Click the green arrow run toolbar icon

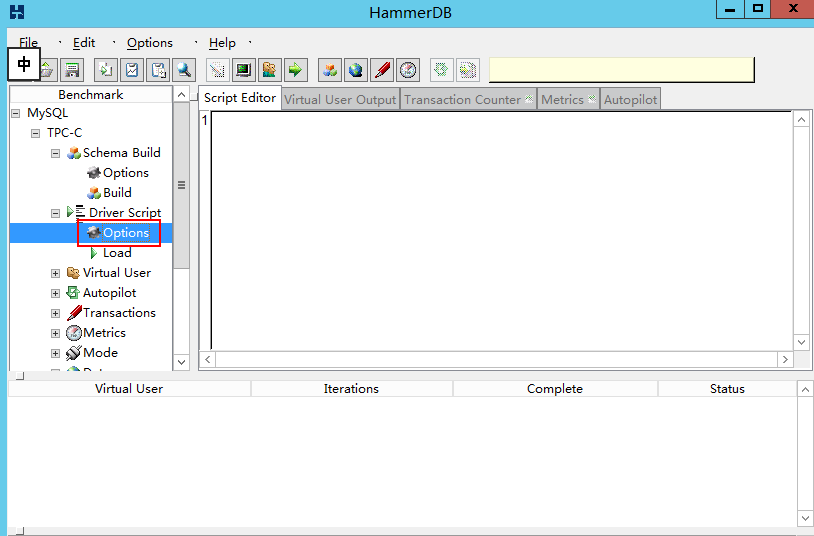[x=295, y=70]
